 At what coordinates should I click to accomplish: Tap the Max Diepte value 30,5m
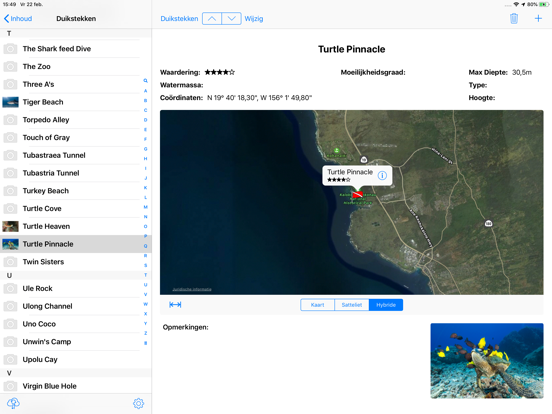[x=522, y=72]
